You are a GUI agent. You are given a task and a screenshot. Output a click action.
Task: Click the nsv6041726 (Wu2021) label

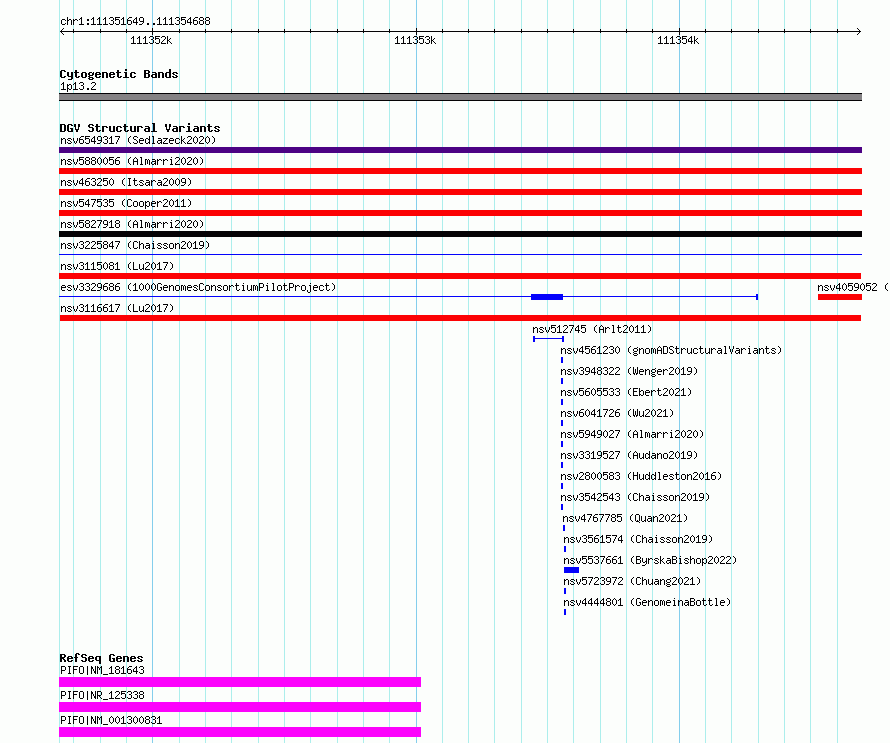click(617, 413)
